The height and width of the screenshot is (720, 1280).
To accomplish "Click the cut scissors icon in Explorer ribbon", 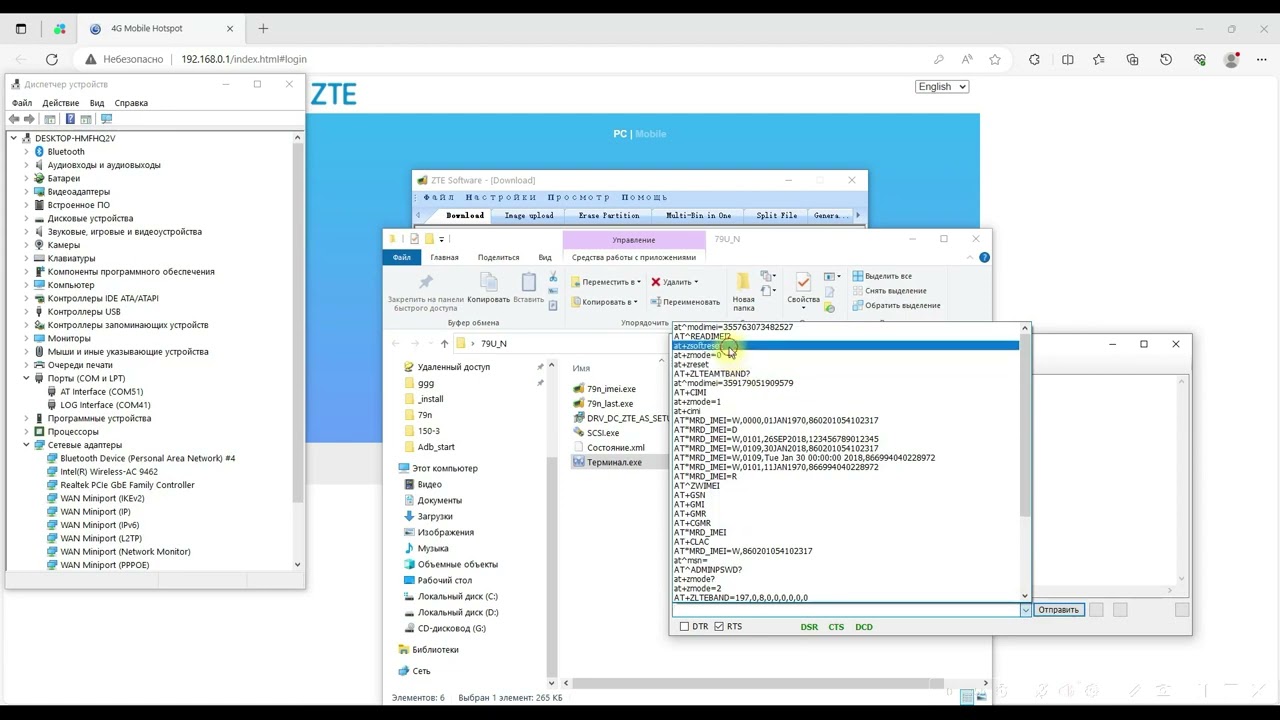I will click(x=553, y=277).
